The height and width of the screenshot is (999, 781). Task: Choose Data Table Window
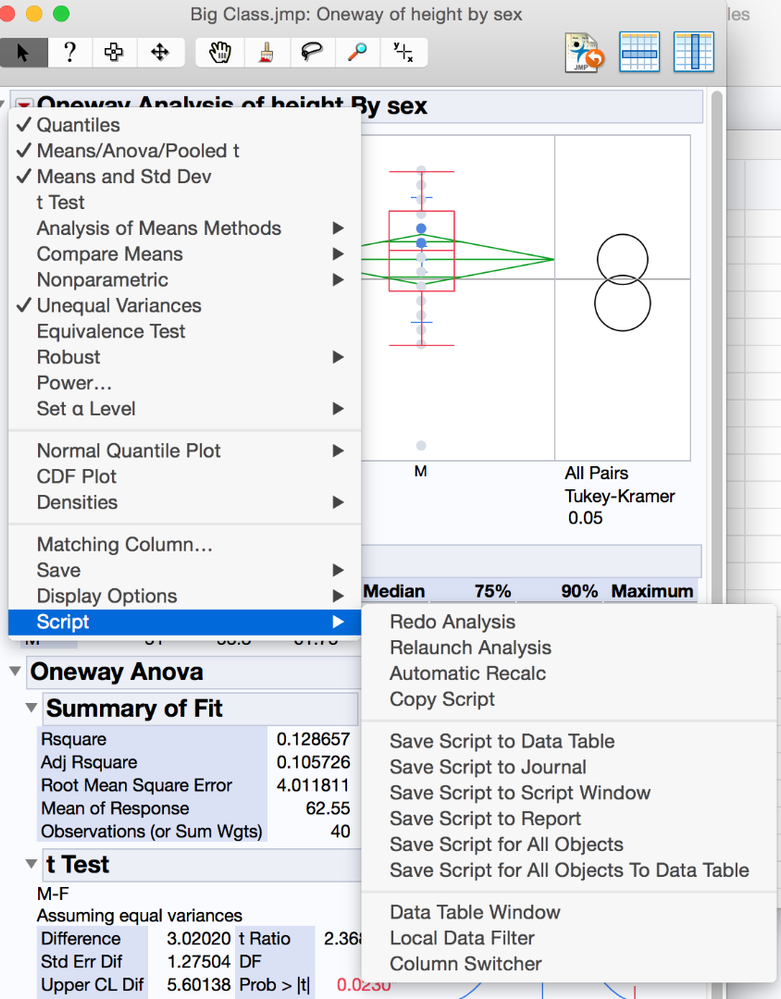click(x=569, y=912)
